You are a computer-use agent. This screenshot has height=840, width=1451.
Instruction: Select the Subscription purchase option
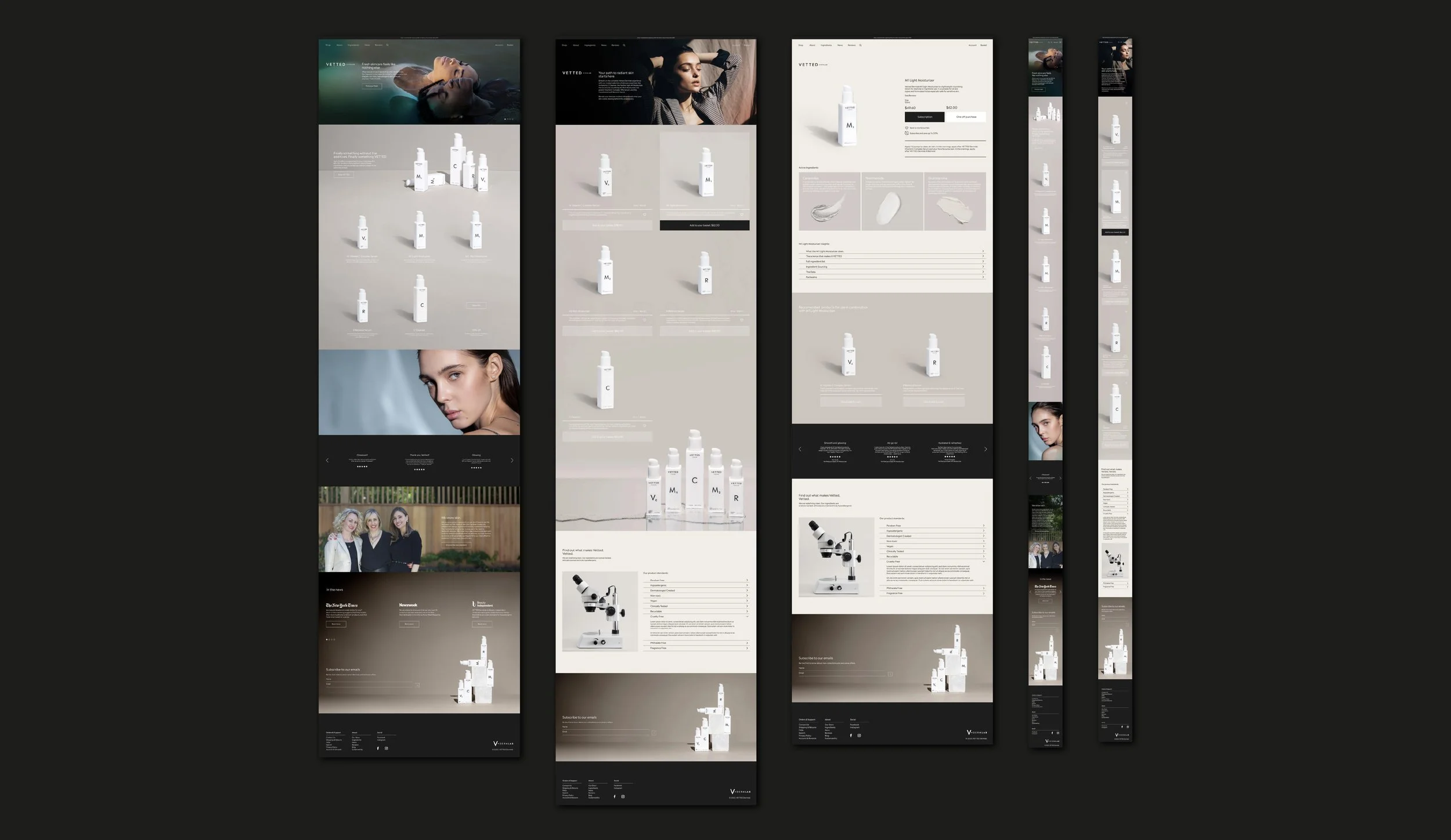click(x=925, y=117)
